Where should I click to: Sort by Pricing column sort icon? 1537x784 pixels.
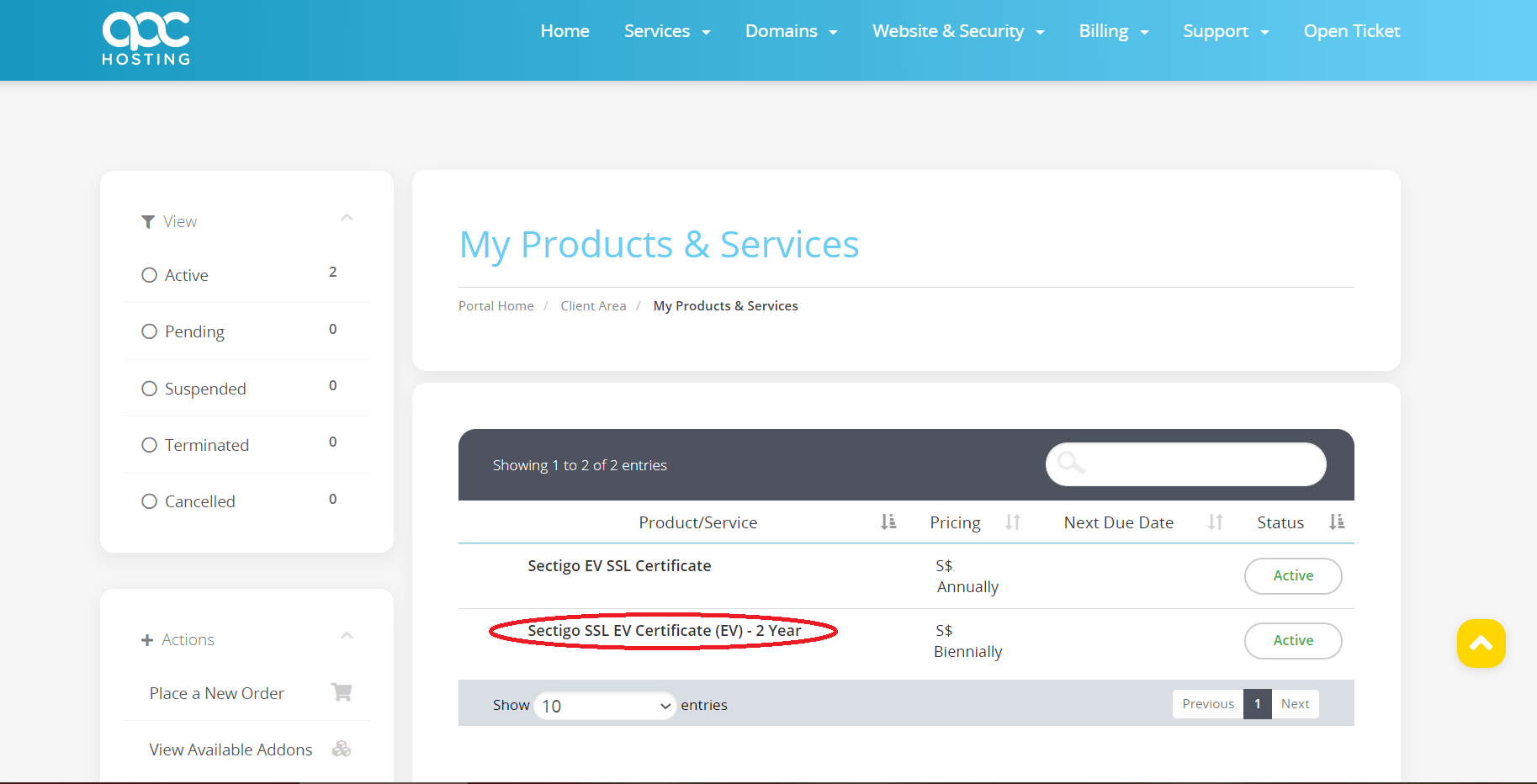[x=1013, y=522]
